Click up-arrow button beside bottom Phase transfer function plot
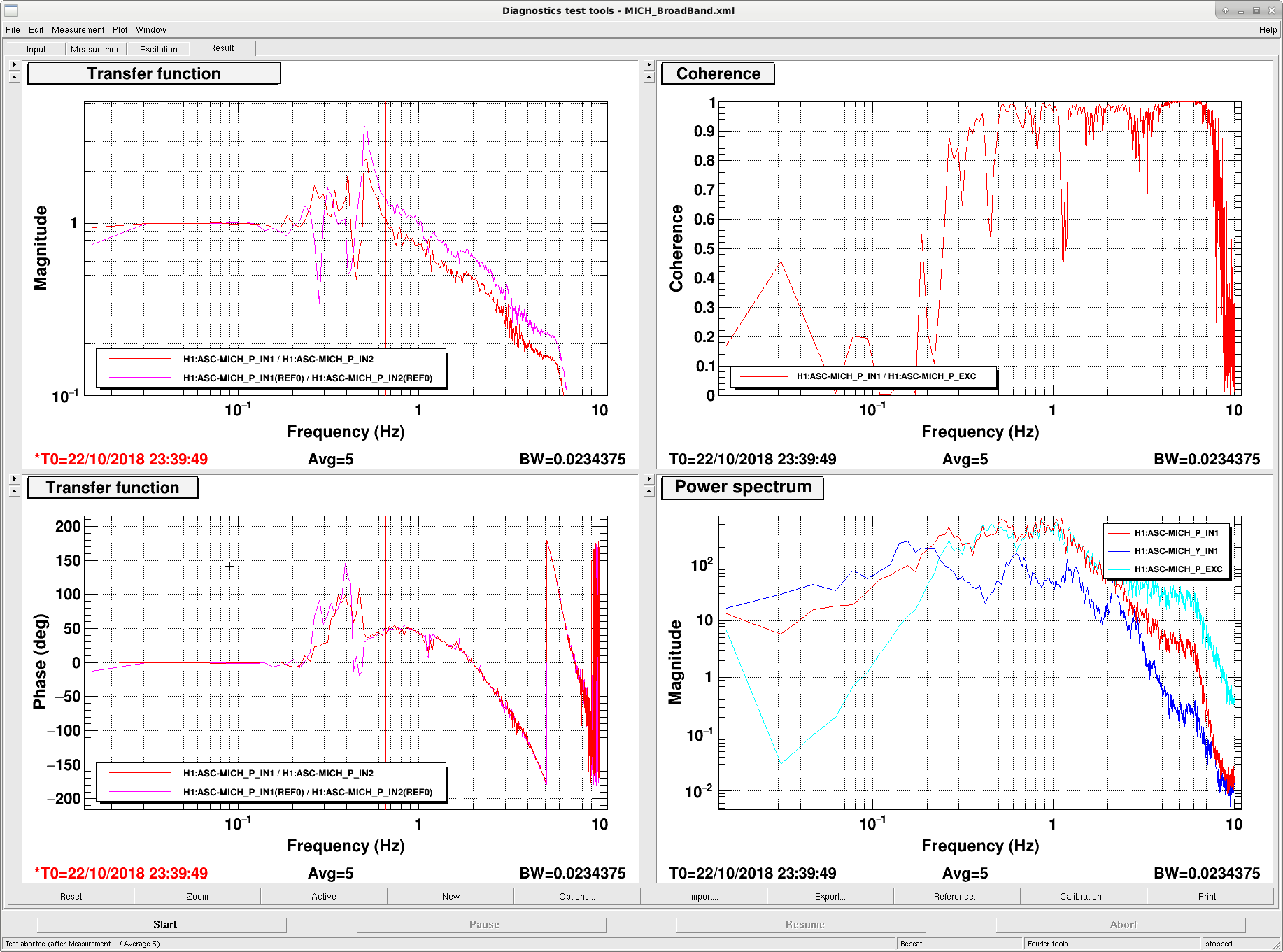 pos(14,491)
